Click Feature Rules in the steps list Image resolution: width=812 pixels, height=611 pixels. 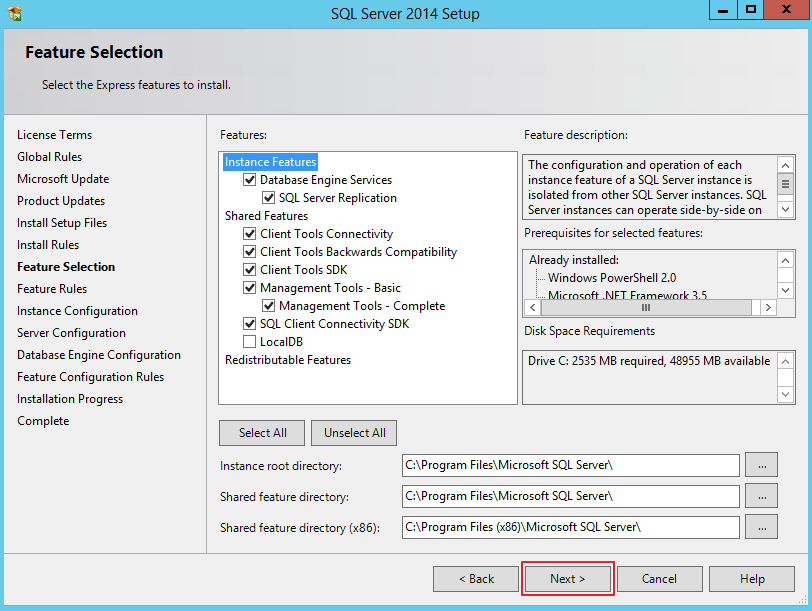coord(52,289)
